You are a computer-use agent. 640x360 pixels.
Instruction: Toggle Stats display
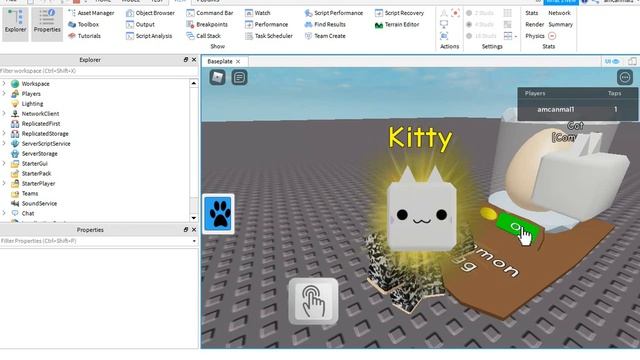click(x=531, y=13)
